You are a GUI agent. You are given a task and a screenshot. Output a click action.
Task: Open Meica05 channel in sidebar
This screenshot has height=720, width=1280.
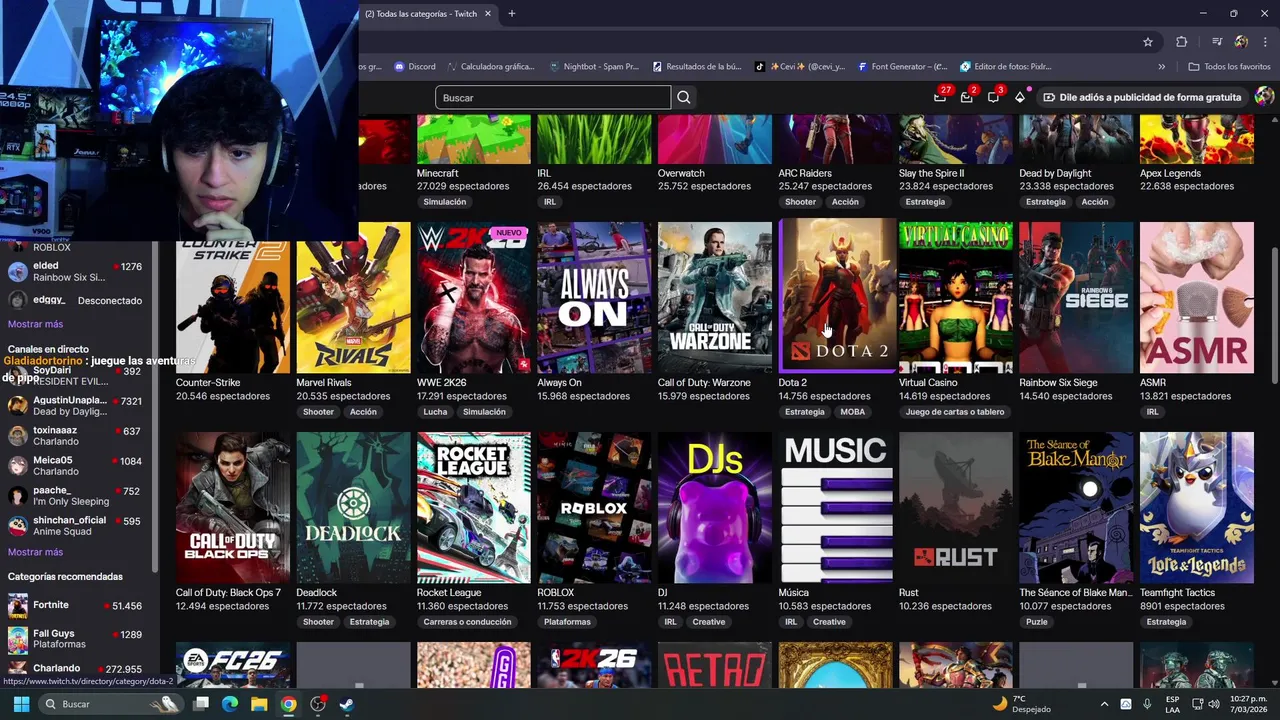click(76, 465)
